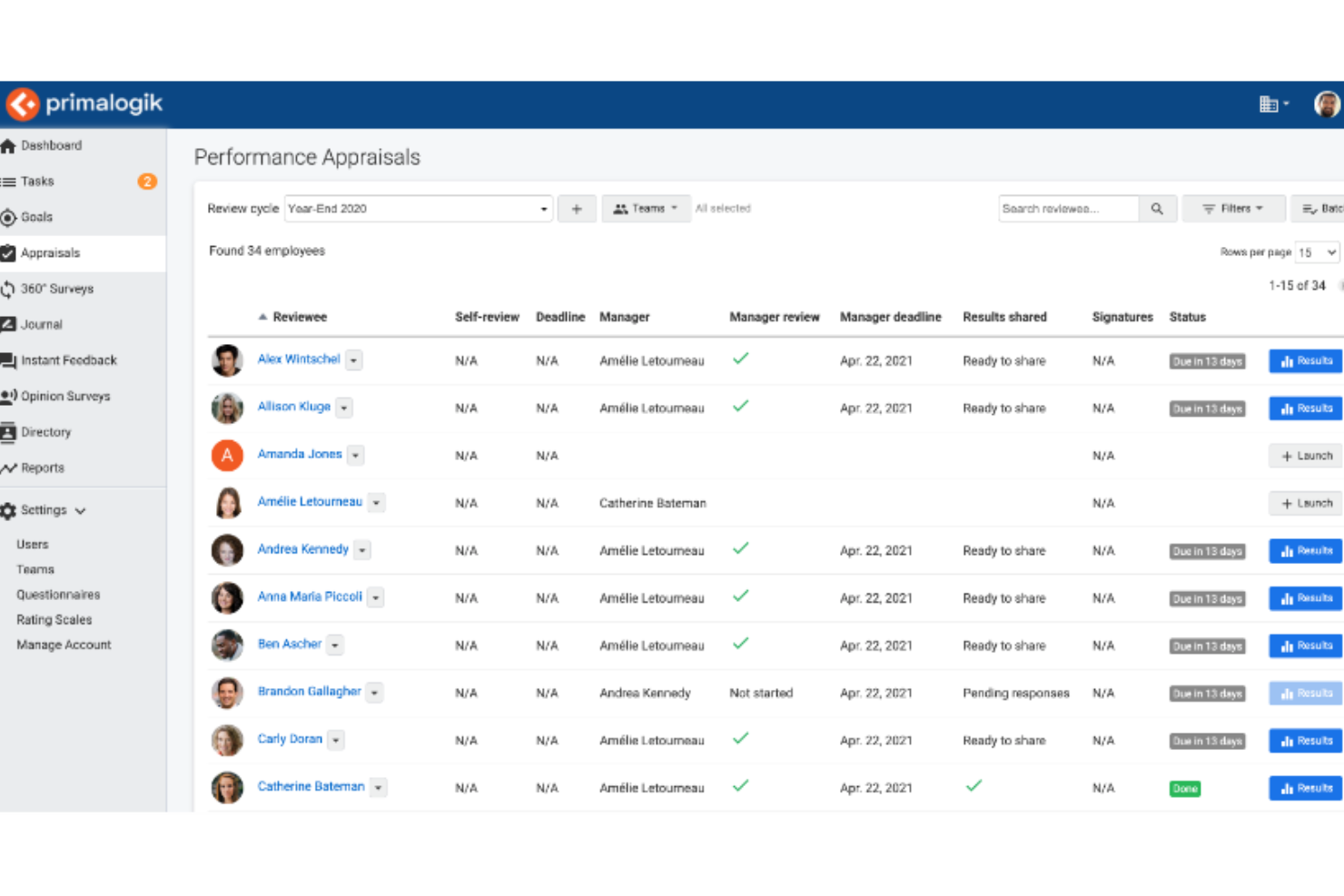Launch appraisal for Amanda Jones
1344x896 pixels.
pyautogui.click(x=1306, y=456)
